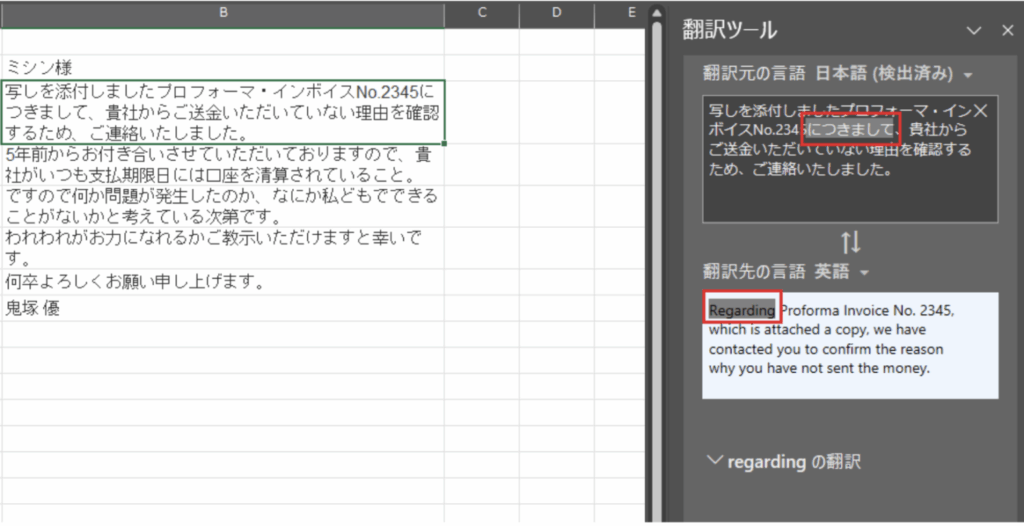Click highlighted につきまして in source text

(849, 129)
